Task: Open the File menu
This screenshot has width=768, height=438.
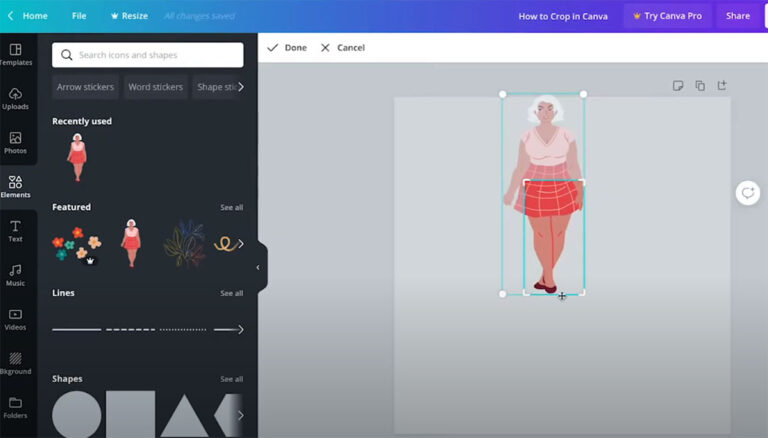Action: 79,16
